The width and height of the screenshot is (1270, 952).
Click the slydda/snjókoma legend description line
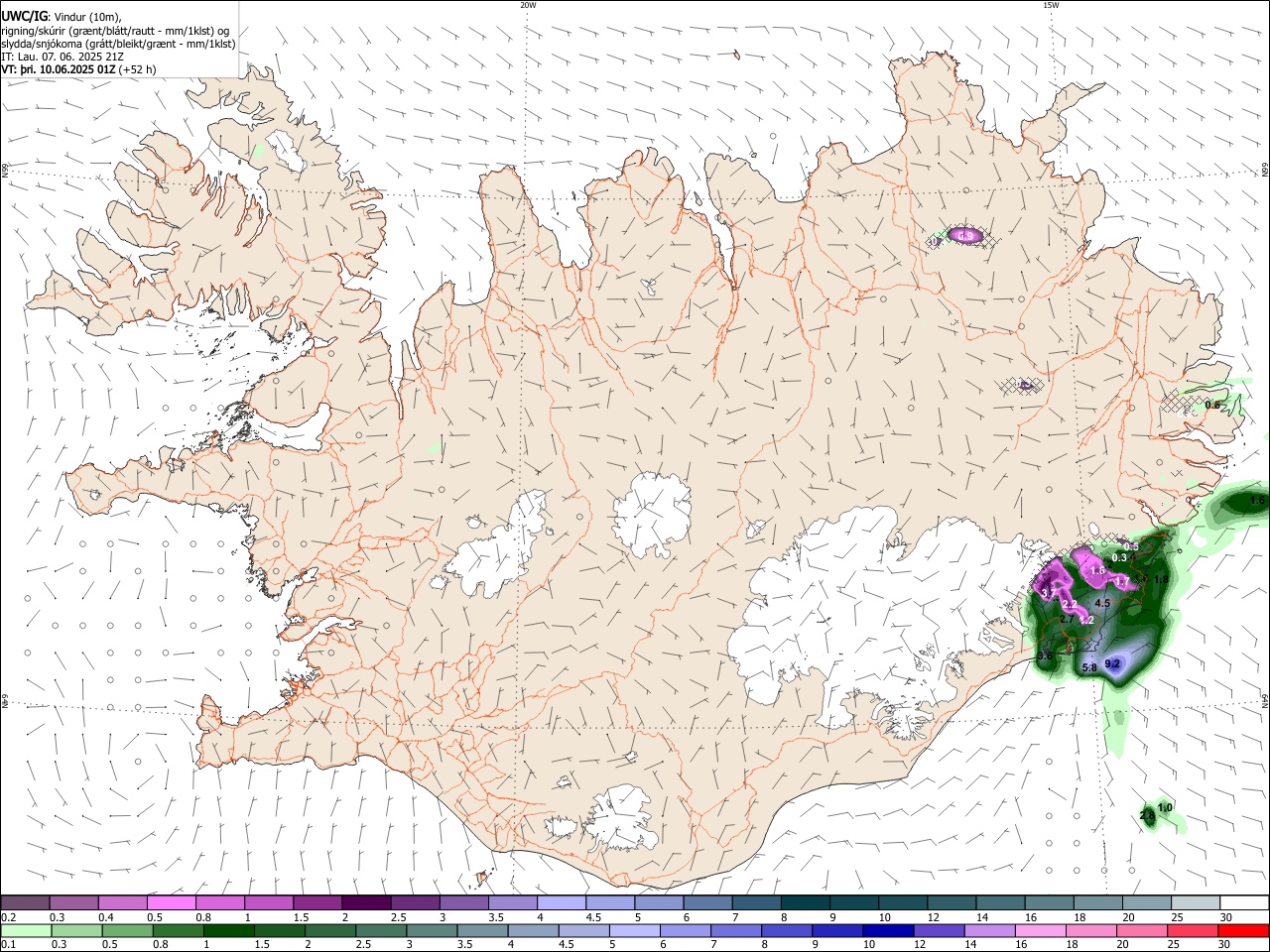tap(118, 44)
